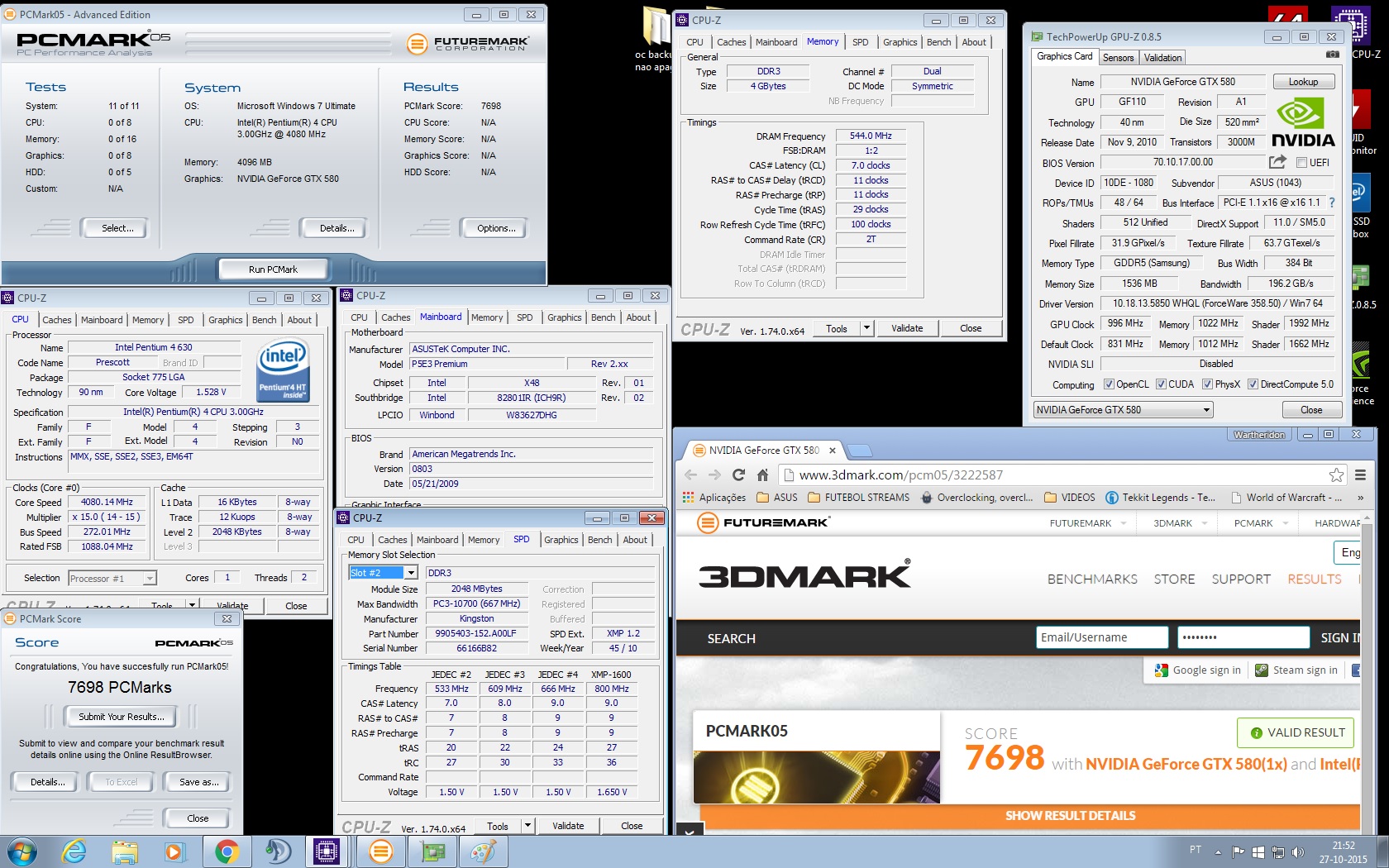The image size is (1389, 868).
Task: Open the Aplicações apps shortcut in bookmarks bar
Action: (714, 498)
